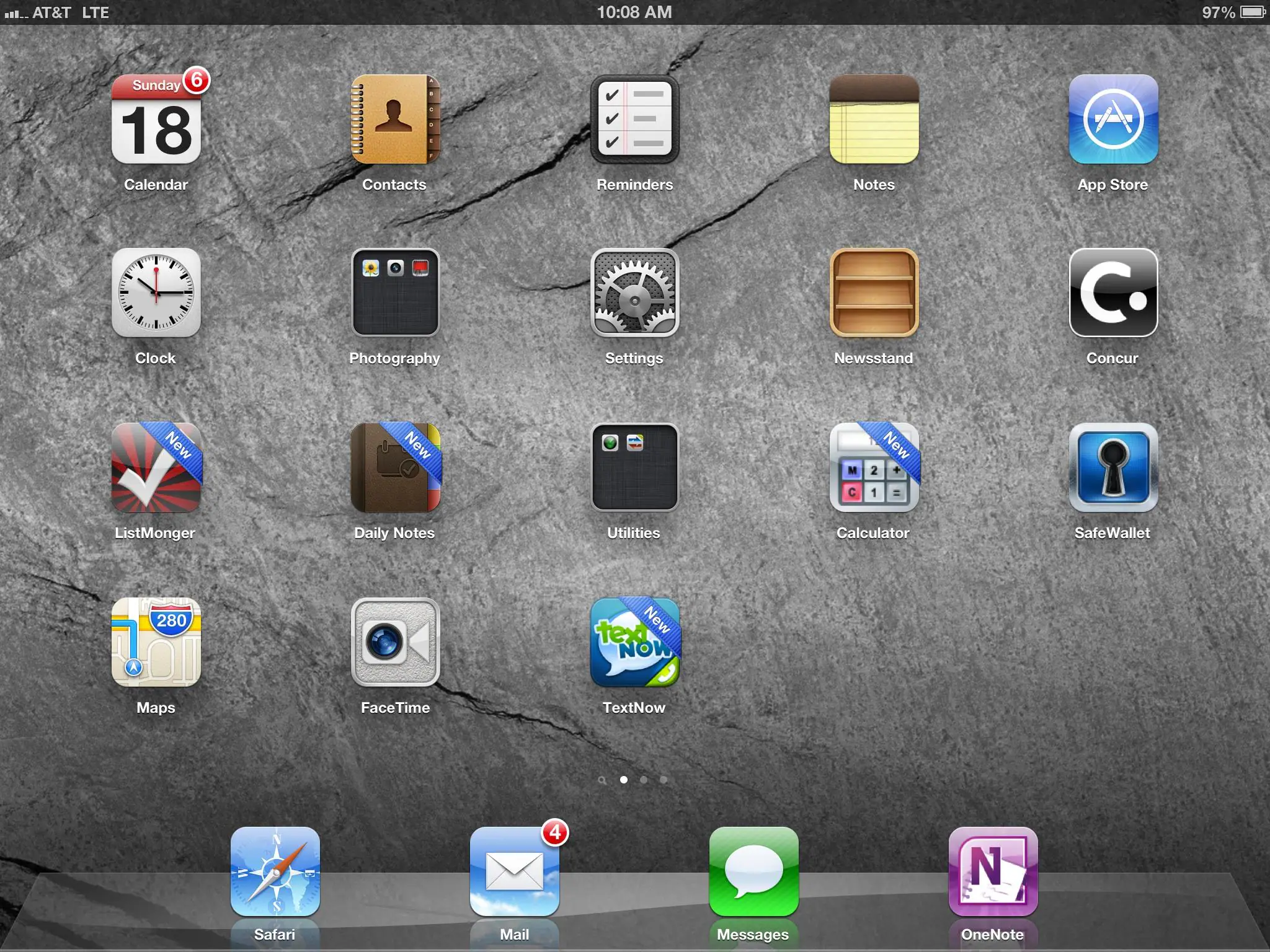This screenshot has width=1270, height=952.
Task: Expand the Photography folder
Action: click(x=395, y=293)
